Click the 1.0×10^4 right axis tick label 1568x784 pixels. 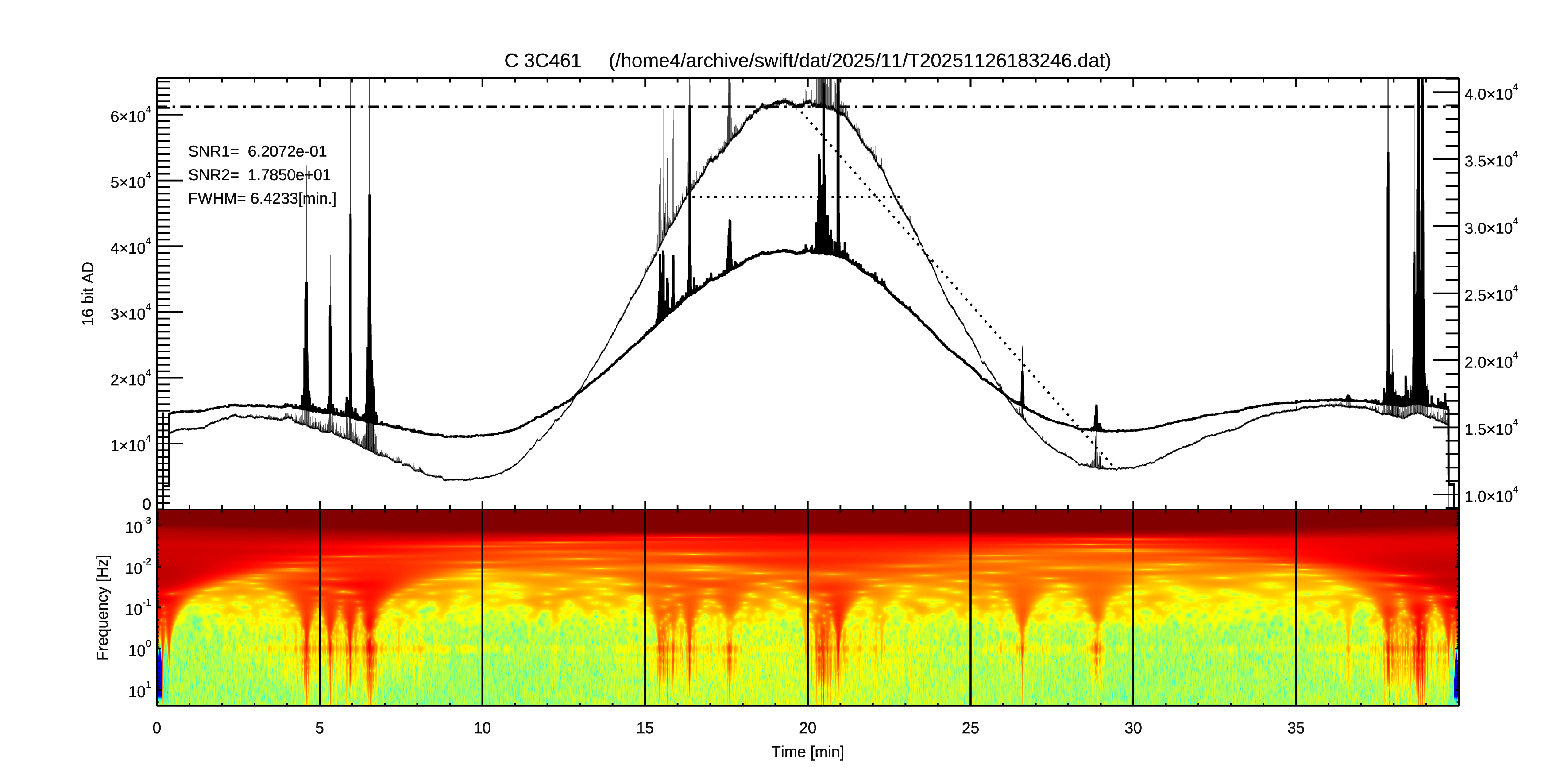(x=1491, y=497)
